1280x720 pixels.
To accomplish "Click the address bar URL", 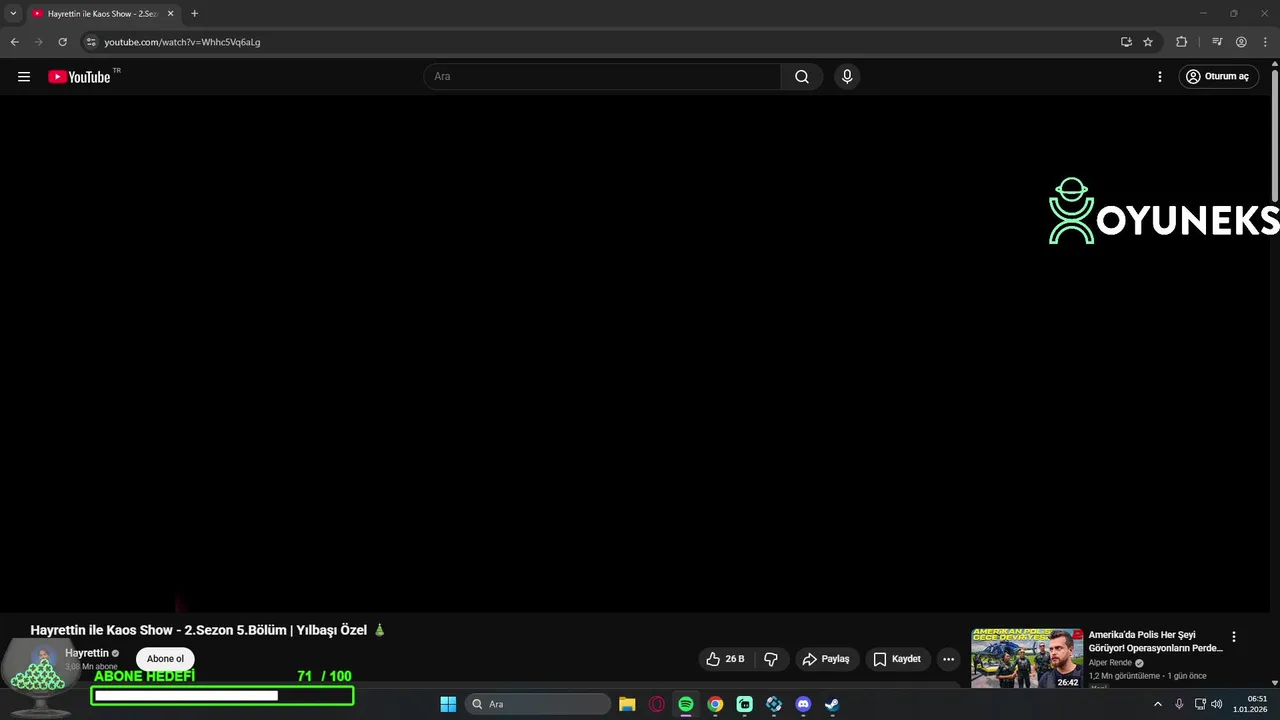I will (x=182, y=42).
